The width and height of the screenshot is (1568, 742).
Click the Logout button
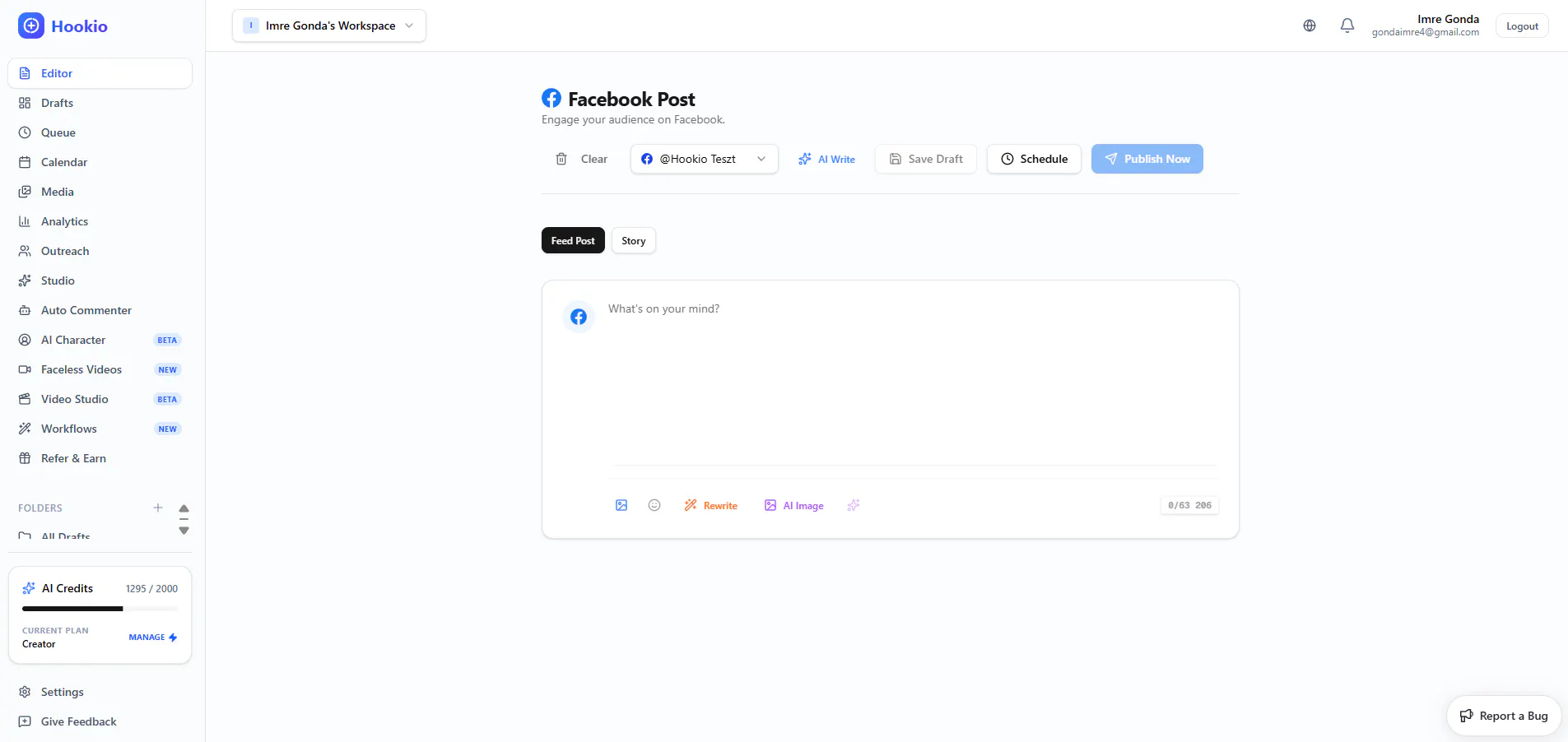[1522, 26]
